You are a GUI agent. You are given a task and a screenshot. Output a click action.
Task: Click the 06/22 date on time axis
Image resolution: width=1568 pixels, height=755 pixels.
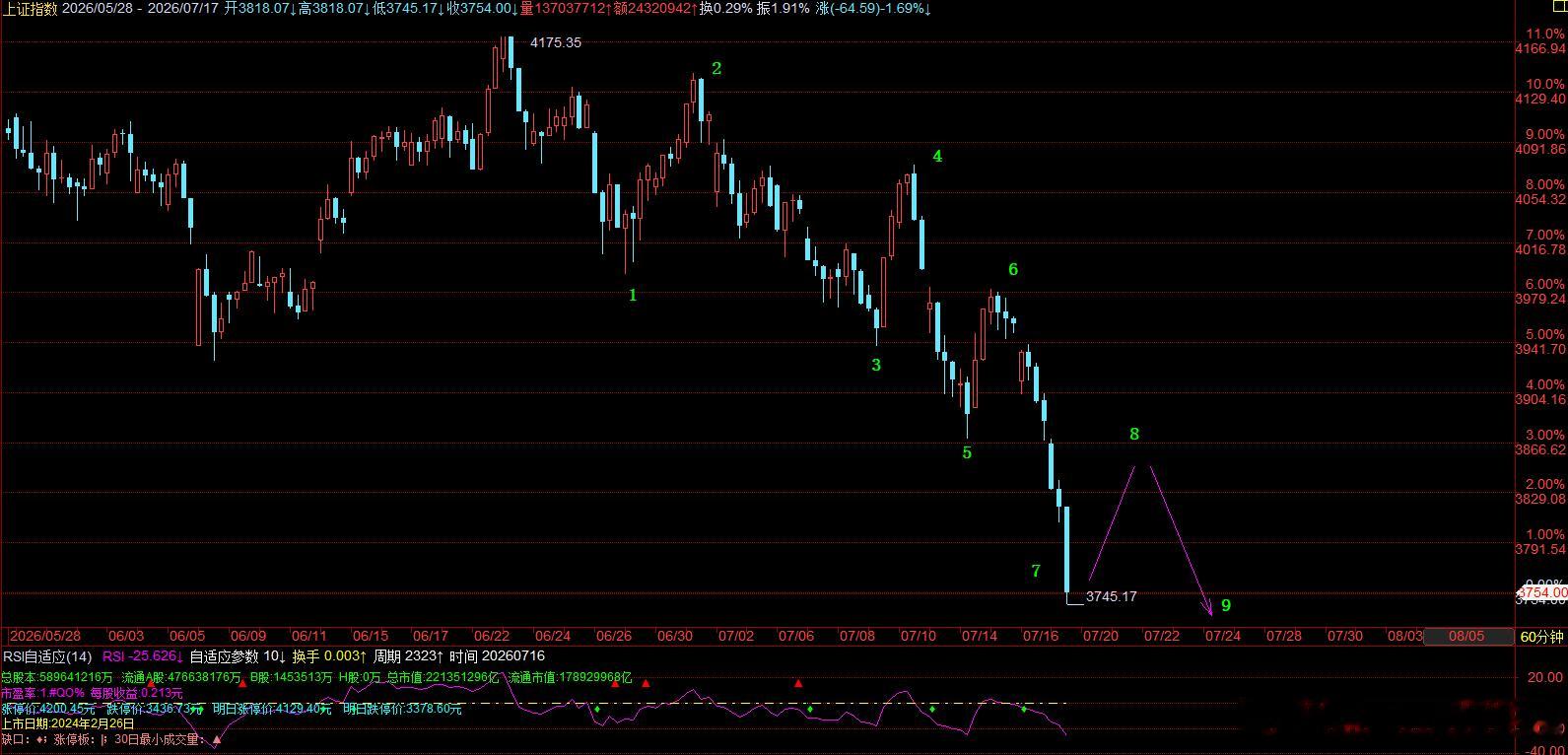coord(492,637)
